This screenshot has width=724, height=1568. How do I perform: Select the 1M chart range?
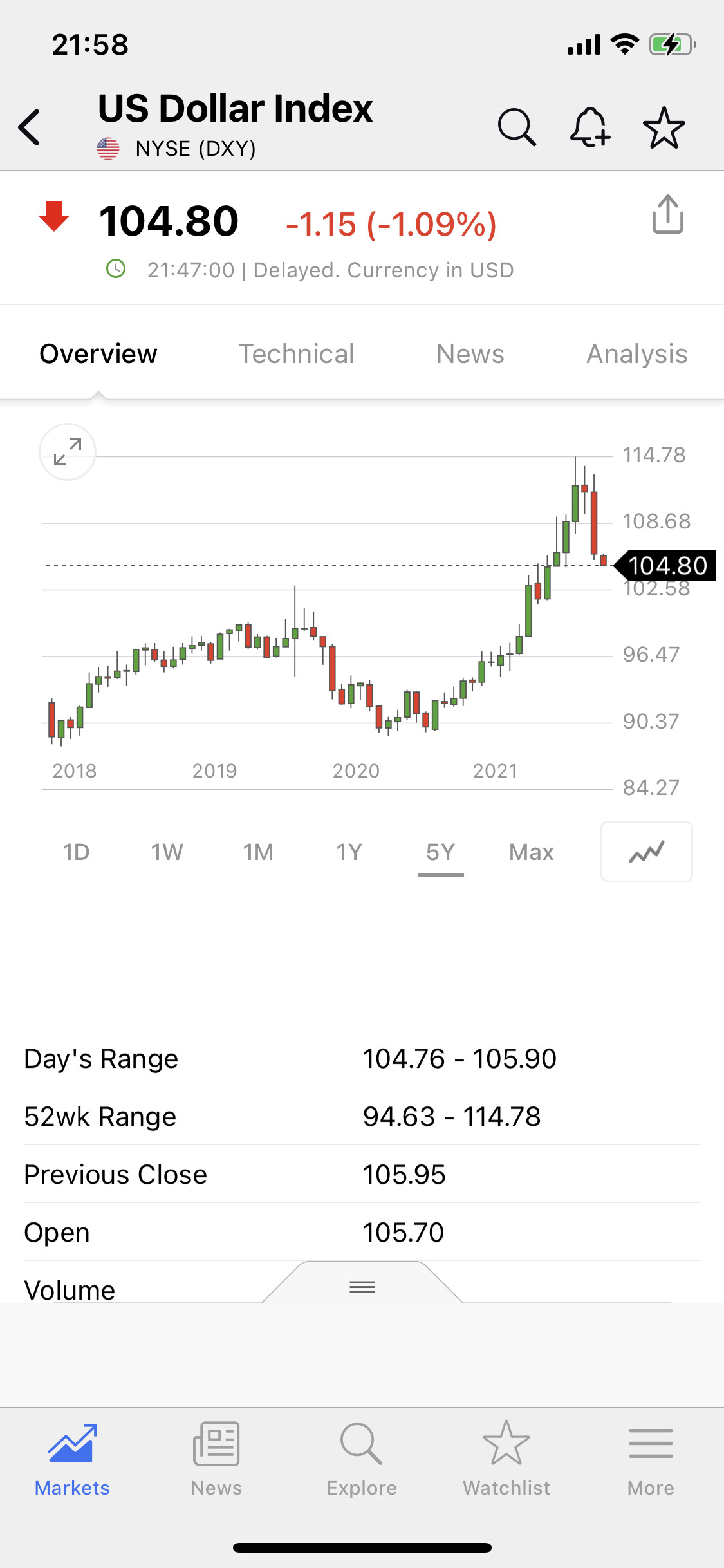258,852
